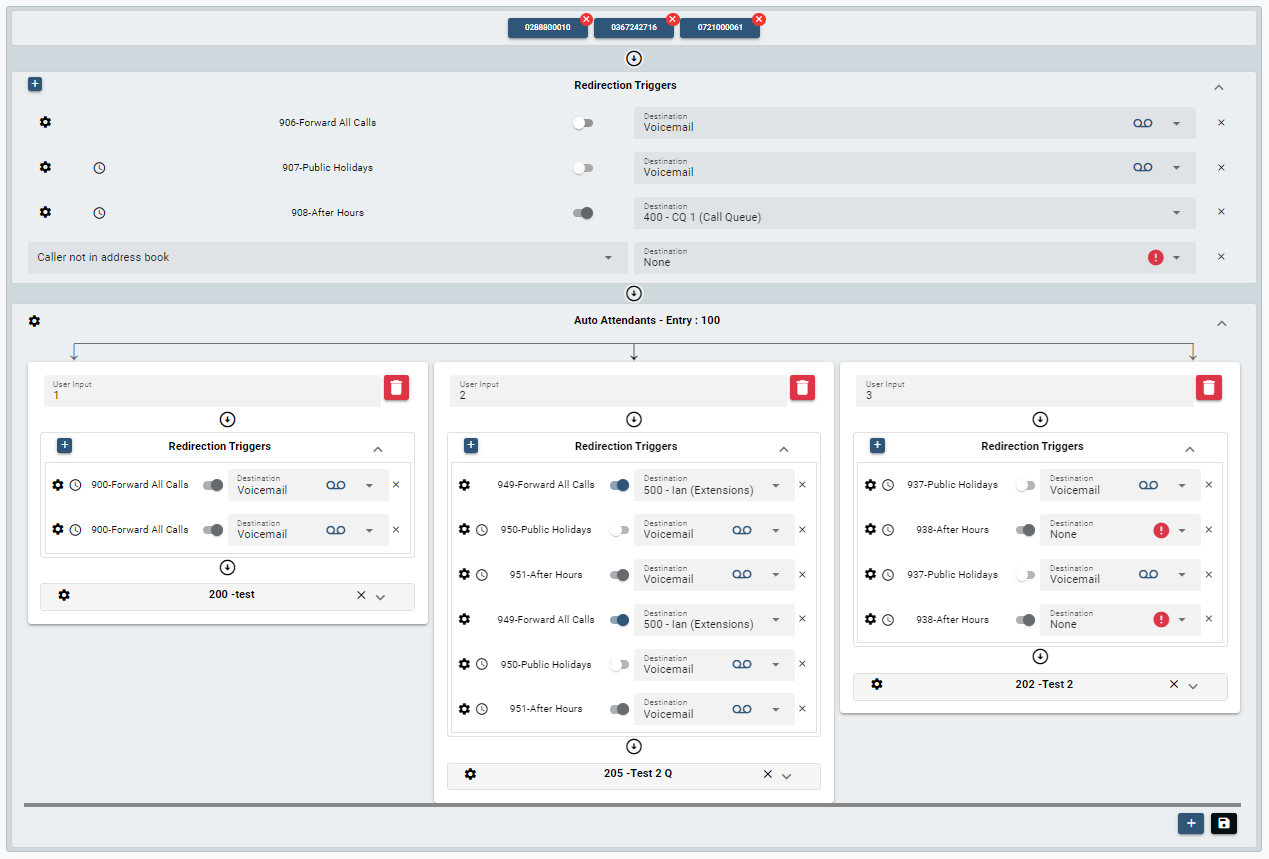Click the plus button beside the save icon
This screenshot has width=1269, height=859.
[x=1190, y=823]
